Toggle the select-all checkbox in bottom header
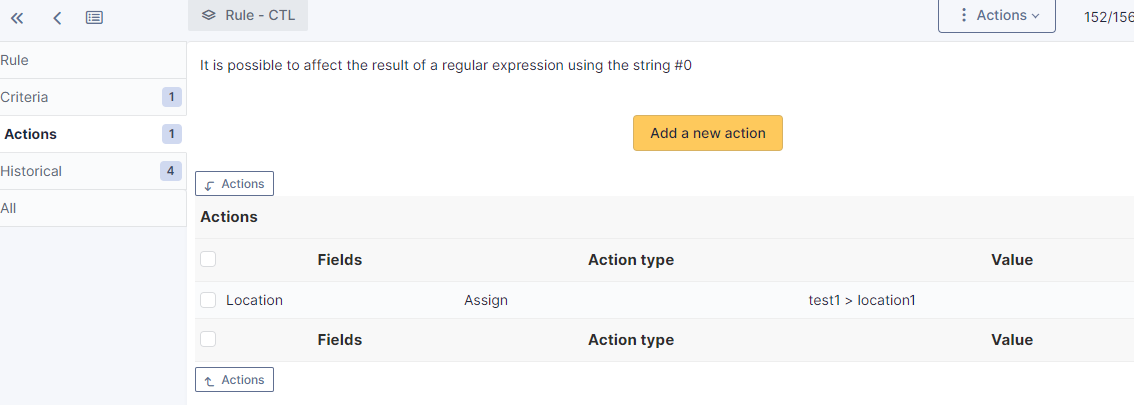Screen dimensions: 1134x405 pos(208,339)
